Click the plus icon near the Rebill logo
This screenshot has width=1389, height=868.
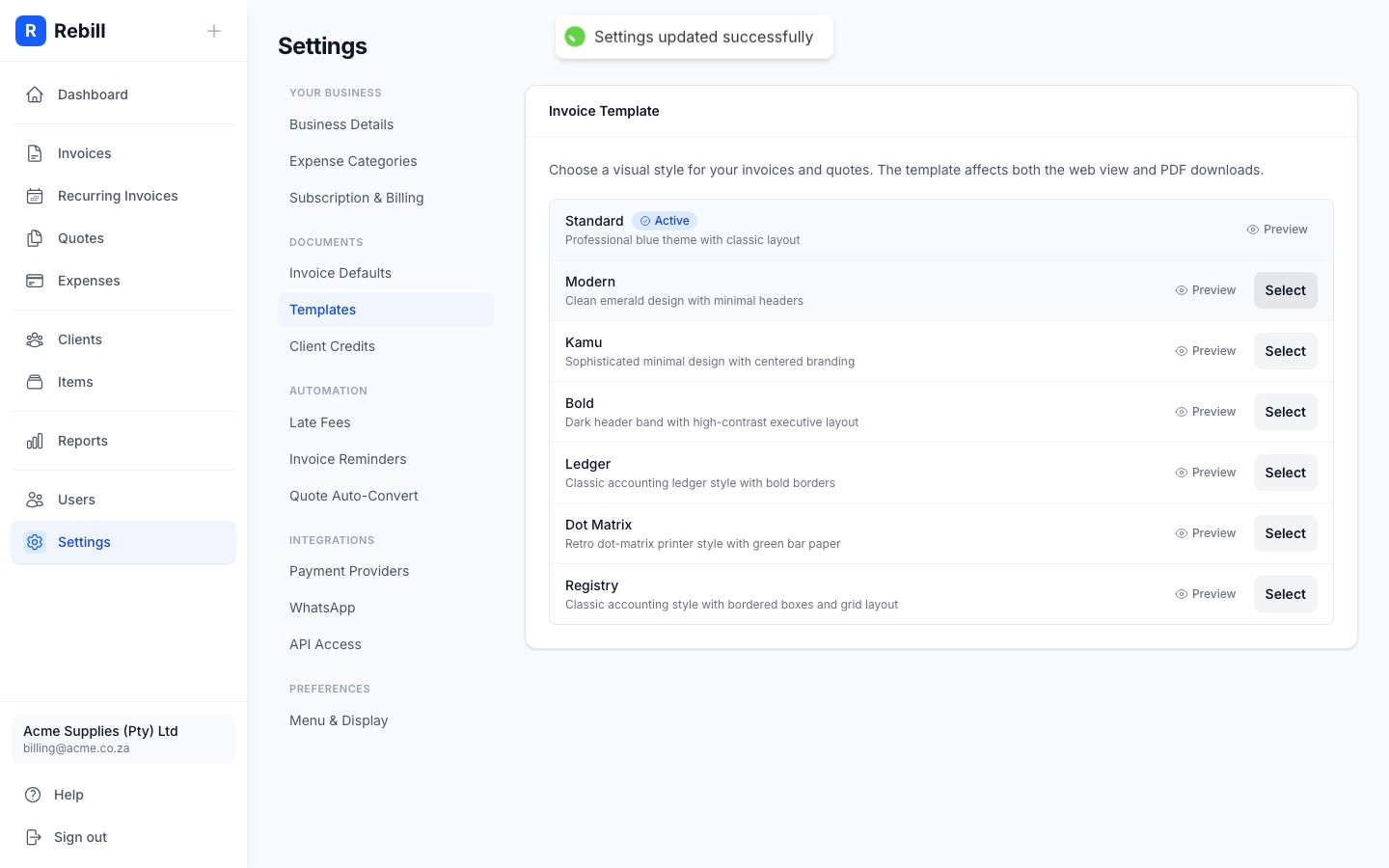214,31
